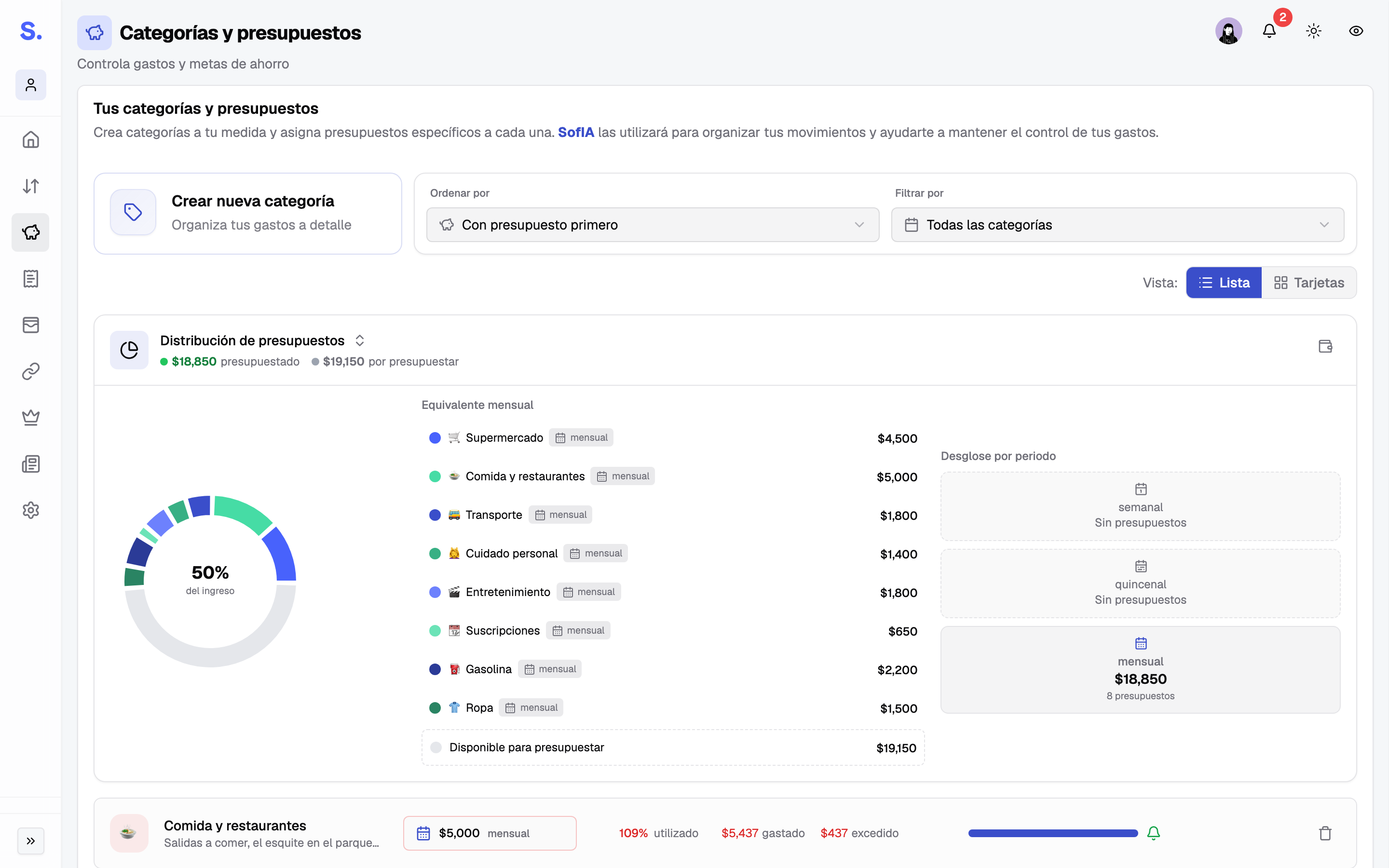Click the Transporte row in budget list
The image size is (1389, 868).
[673, 515]
